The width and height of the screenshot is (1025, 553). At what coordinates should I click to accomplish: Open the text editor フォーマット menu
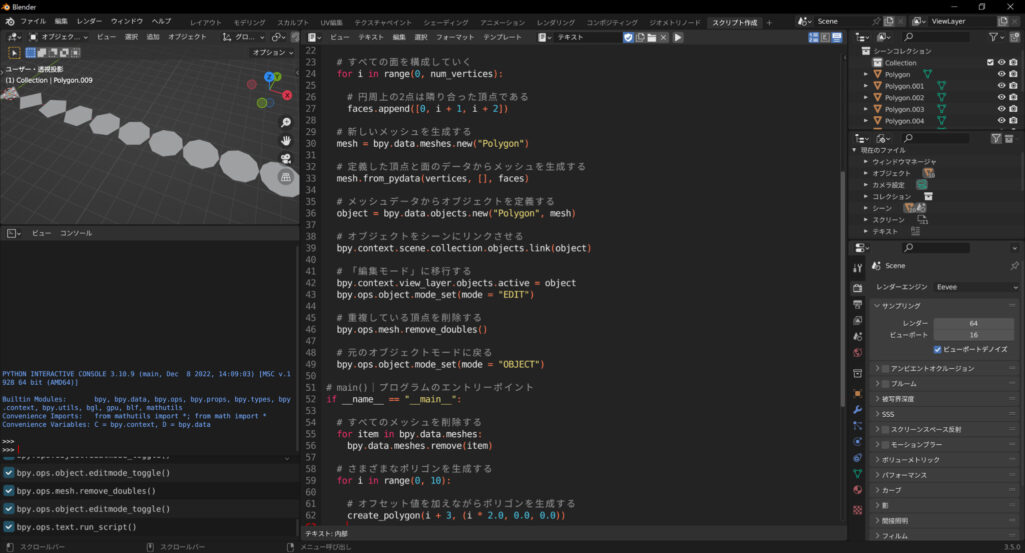click(x=455, y=37)
